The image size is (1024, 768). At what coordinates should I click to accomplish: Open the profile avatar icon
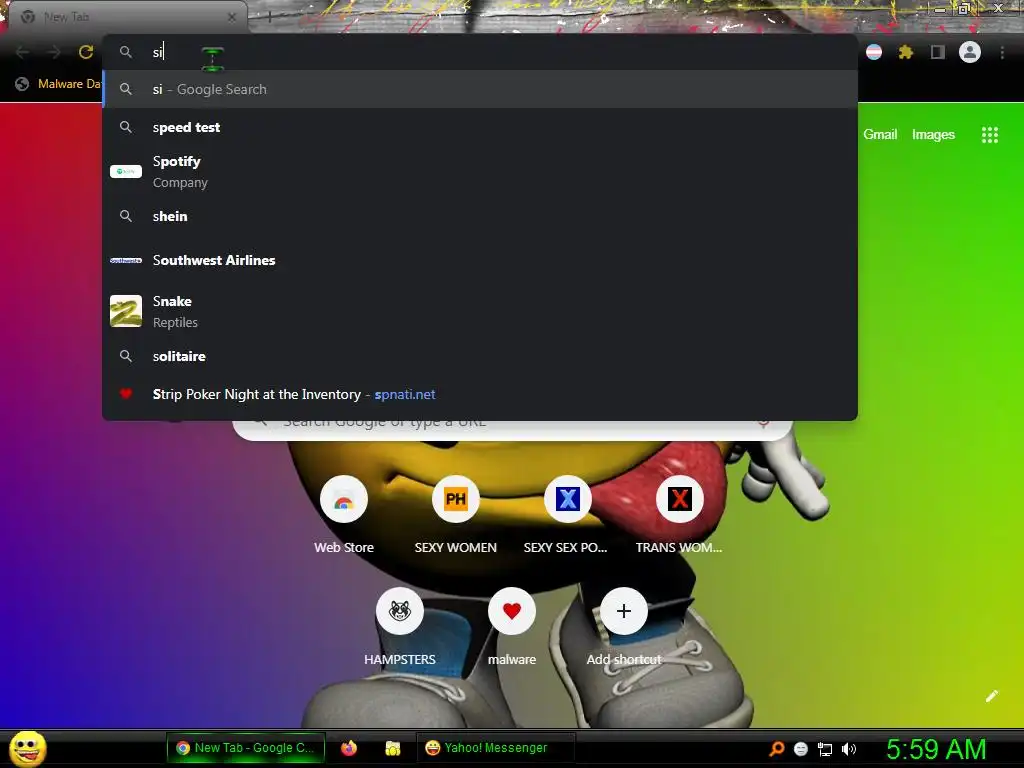coord(970,52)
